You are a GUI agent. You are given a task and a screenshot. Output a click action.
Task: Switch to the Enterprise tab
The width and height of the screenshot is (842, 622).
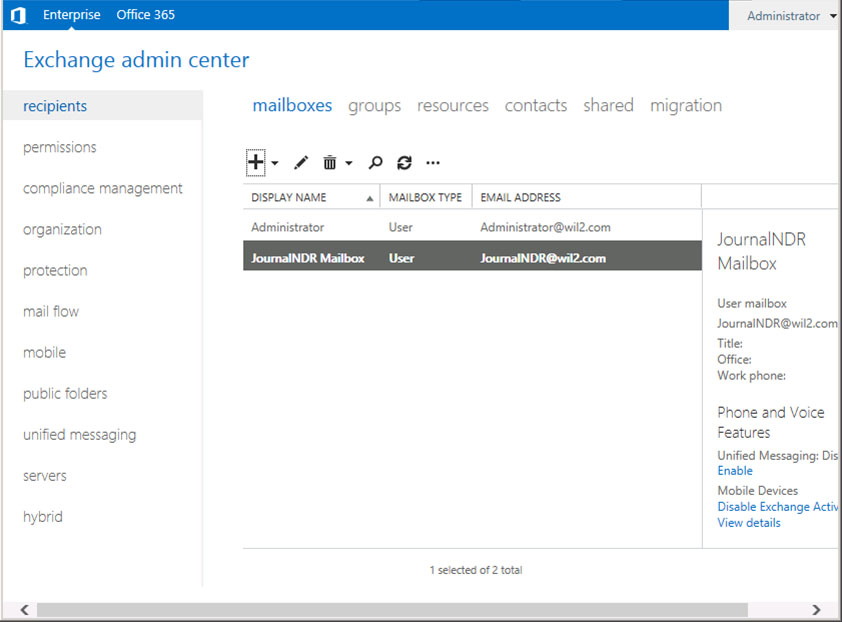click(71, 15)
